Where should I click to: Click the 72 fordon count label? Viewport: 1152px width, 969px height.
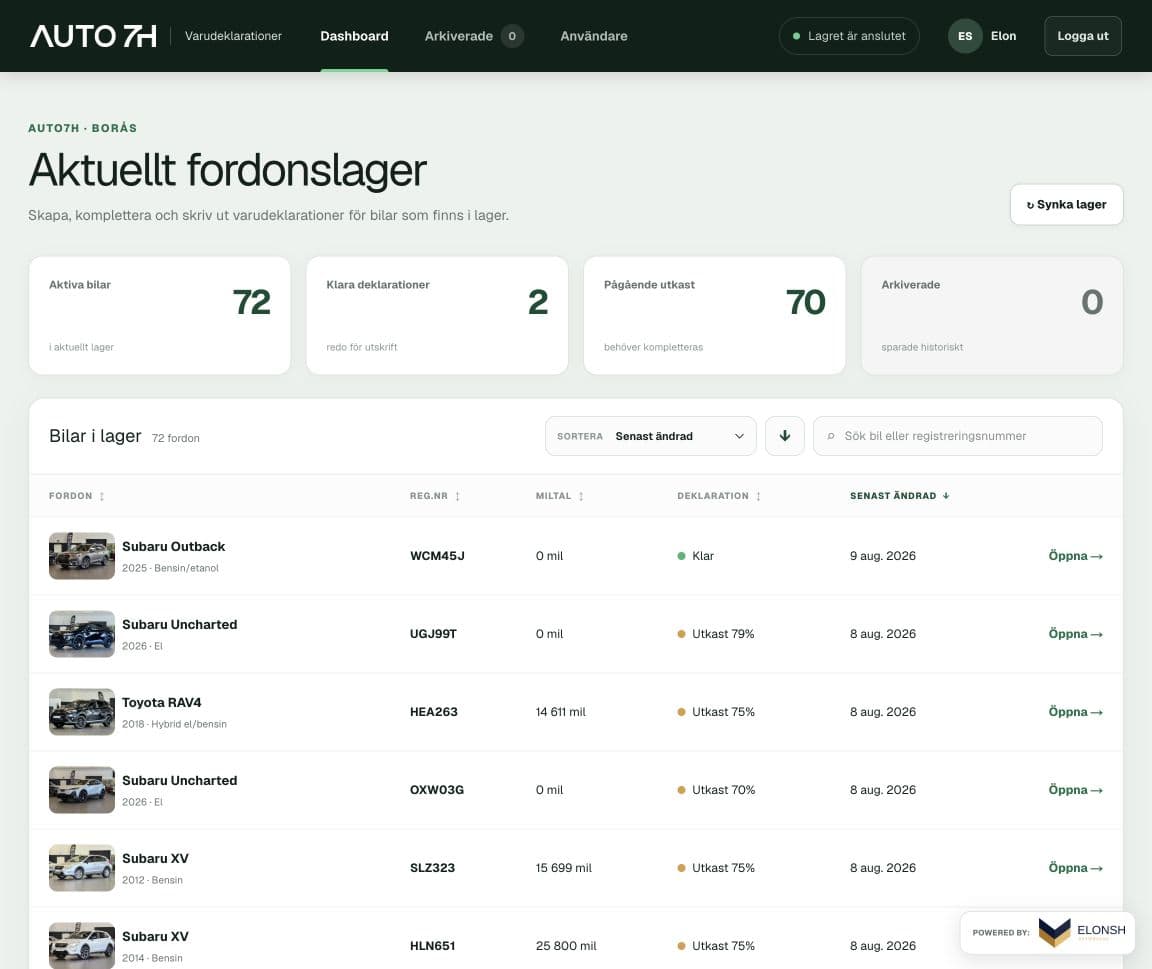[x=176, y=438]
